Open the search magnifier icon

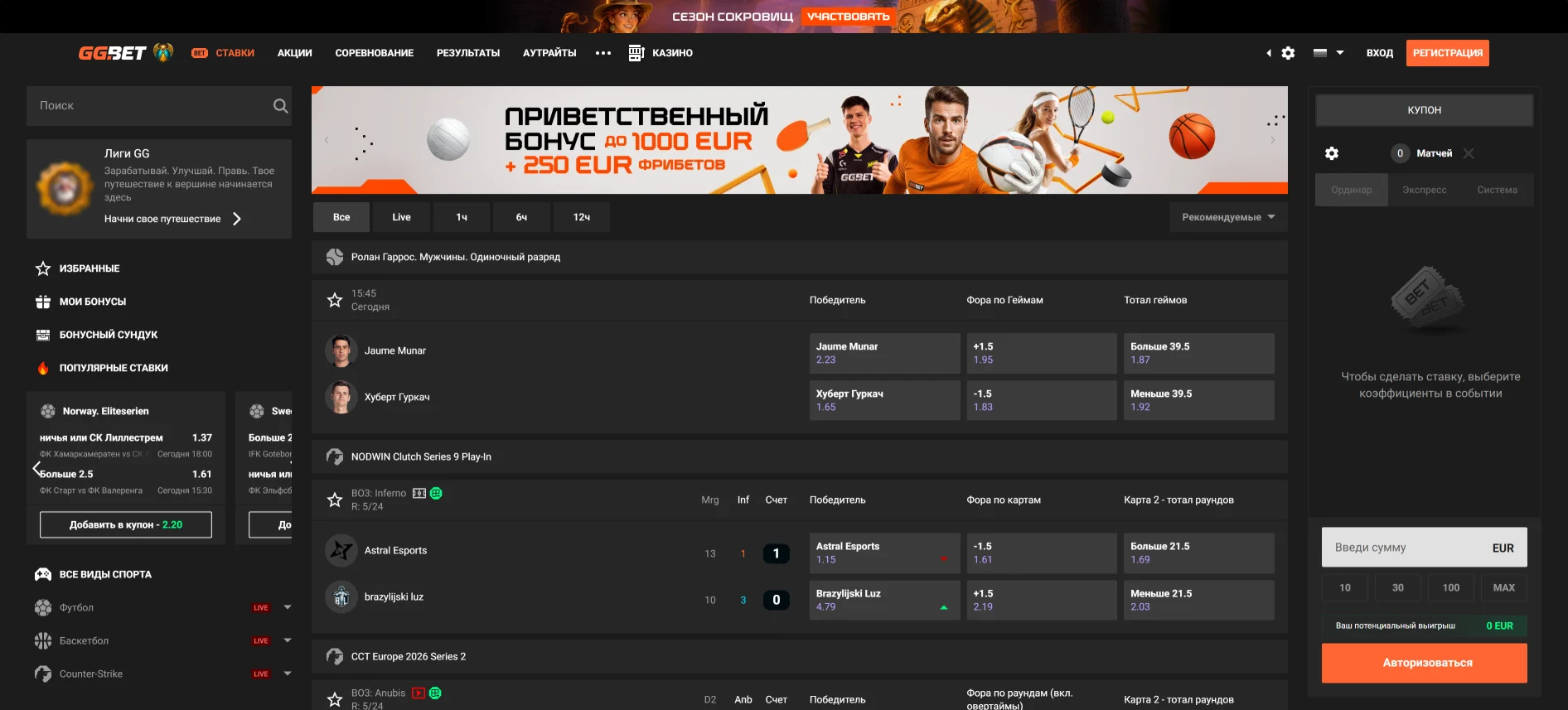pos(280,106)
